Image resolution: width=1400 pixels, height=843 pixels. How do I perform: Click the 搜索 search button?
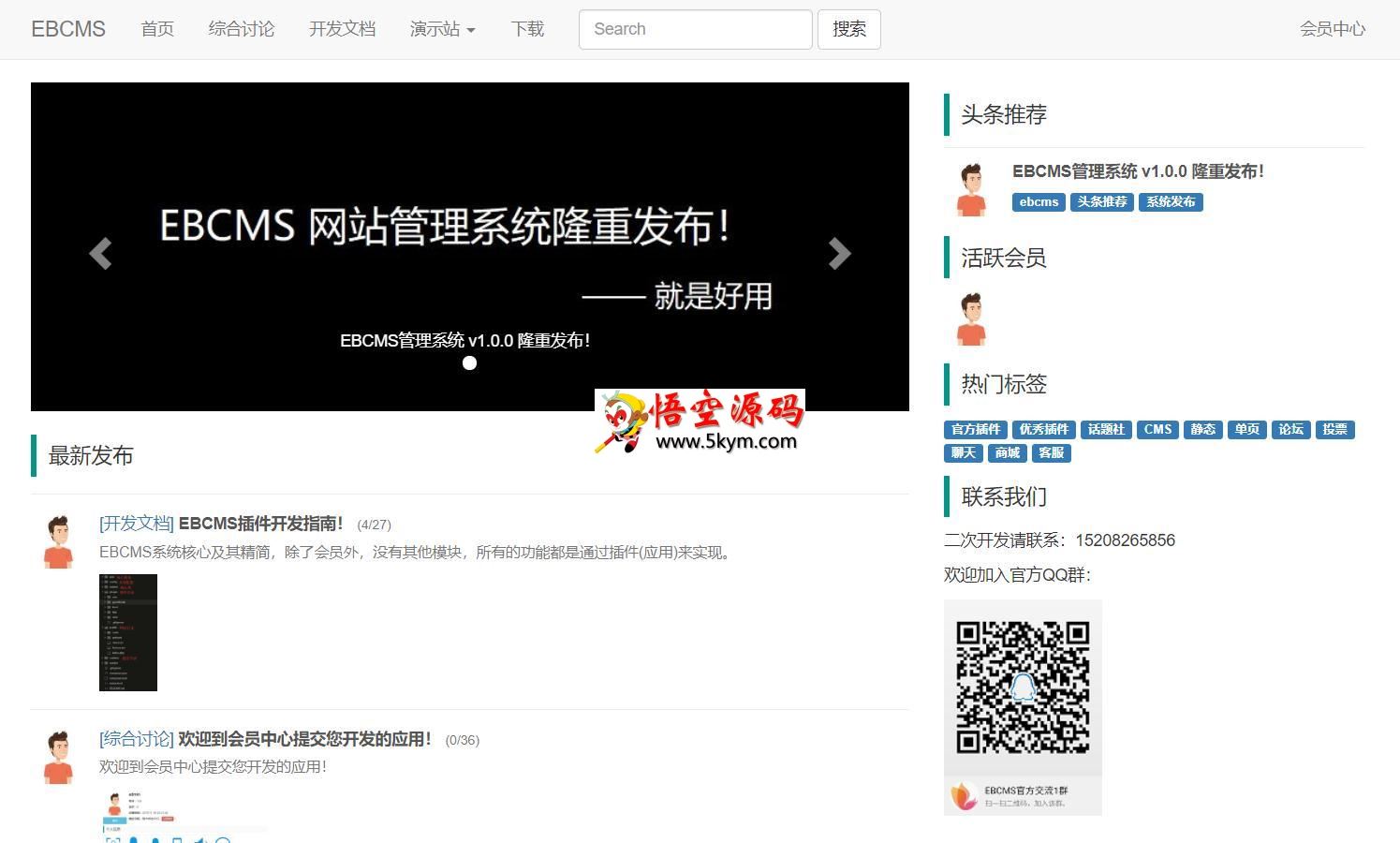[x=849, y=29]
